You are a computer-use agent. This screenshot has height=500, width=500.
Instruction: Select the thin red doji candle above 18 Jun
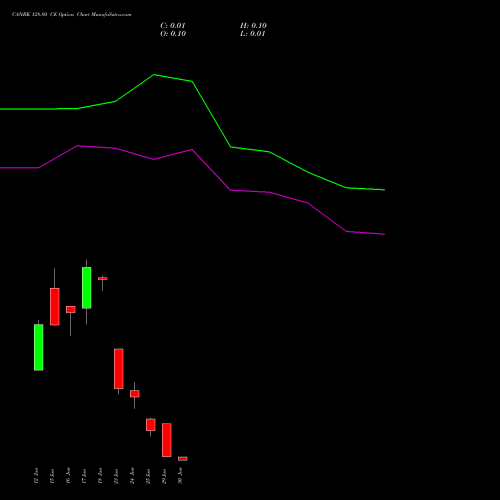[x=103, y=278]
